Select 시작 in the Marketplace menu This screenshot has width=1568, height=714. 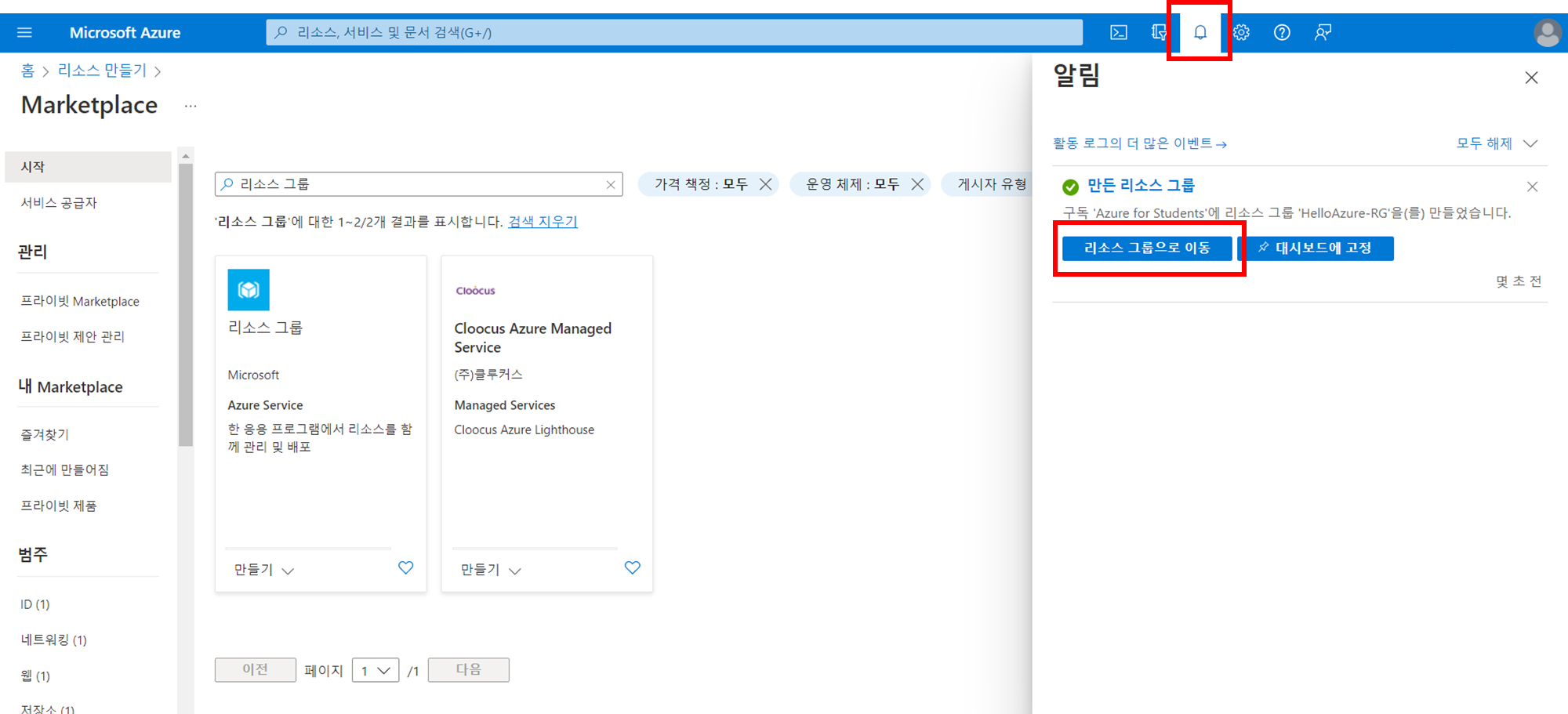point(88,167)
